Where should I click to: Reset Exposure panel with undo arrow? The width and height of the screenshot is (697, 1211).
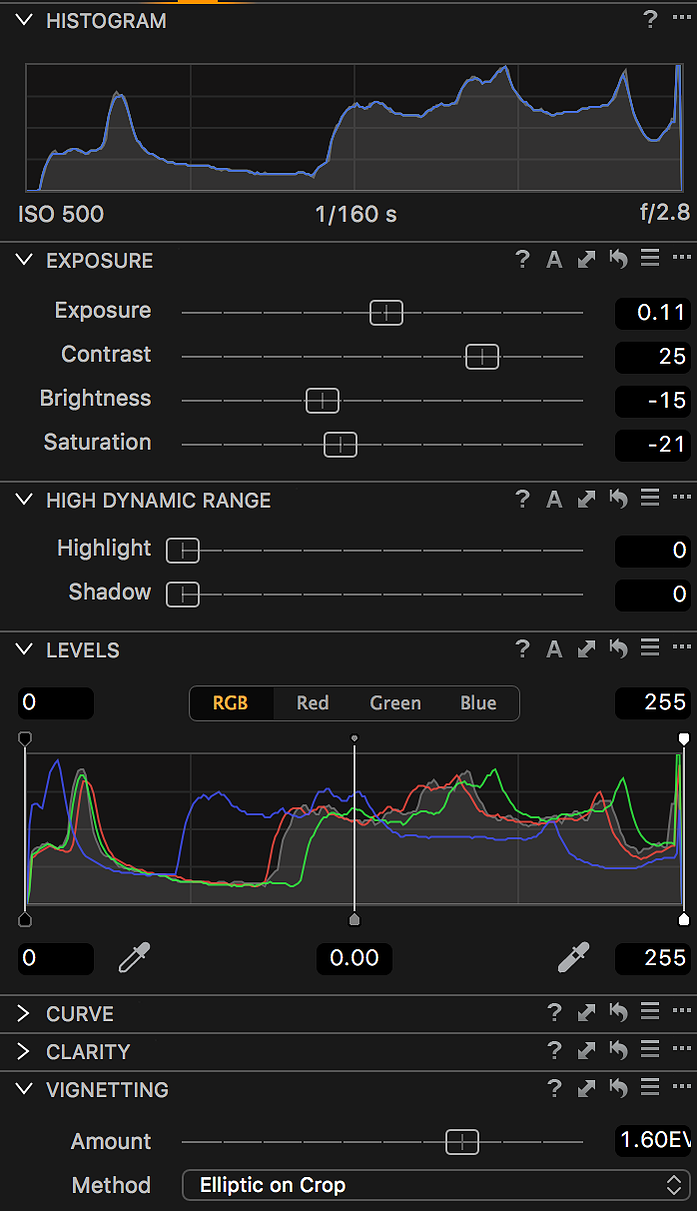(619, 260)
